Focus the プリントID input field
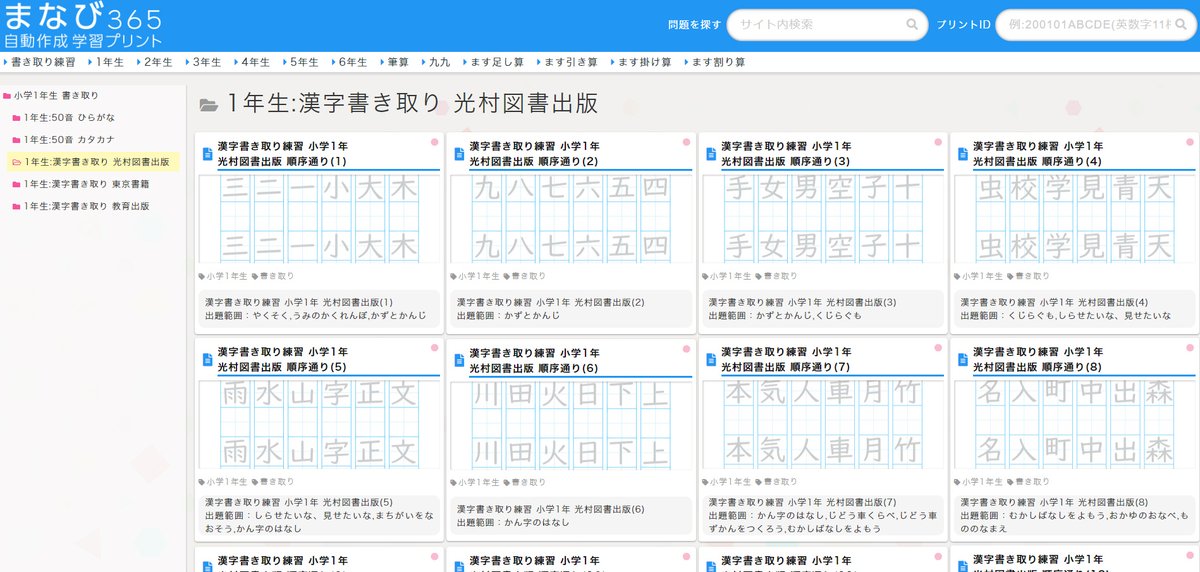This screenshot has height=572, width=1200. click(1096, 25)
